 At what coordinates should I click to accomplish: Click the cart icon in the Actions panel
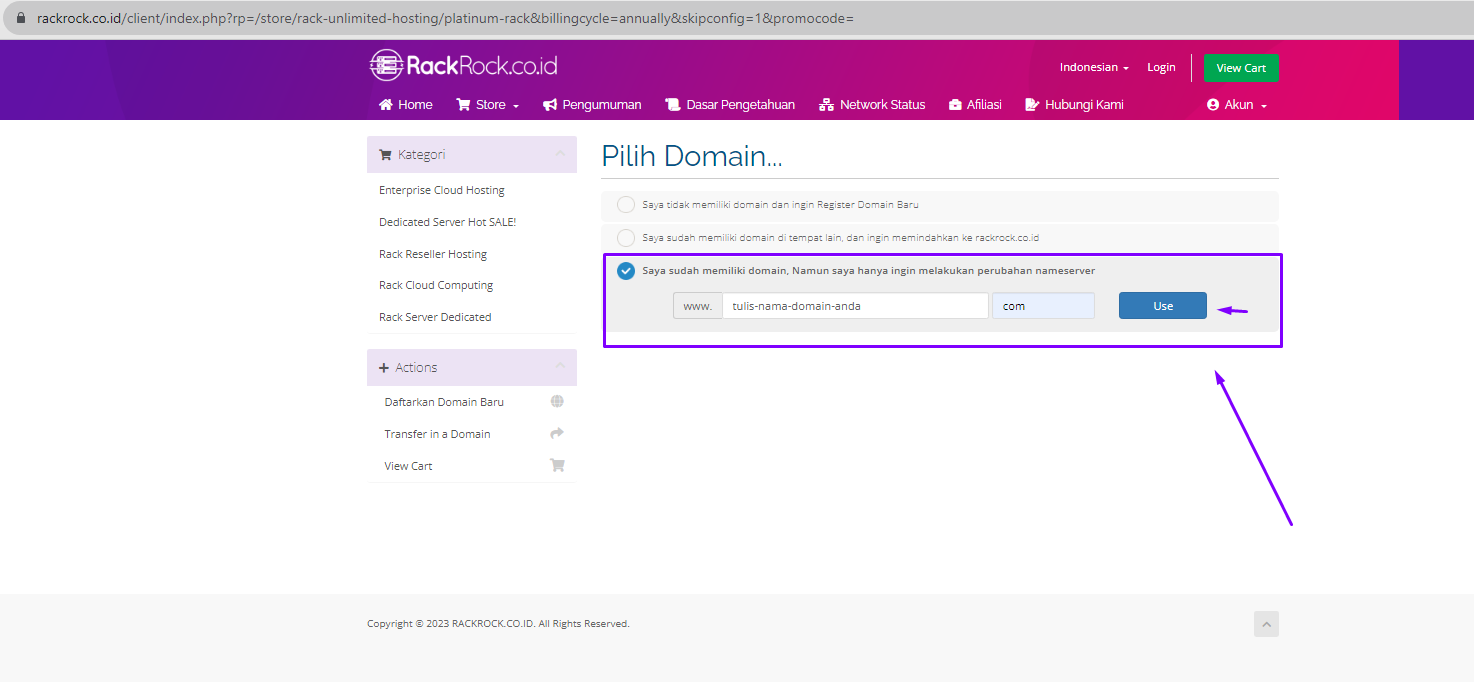click(x=557, y=466)
